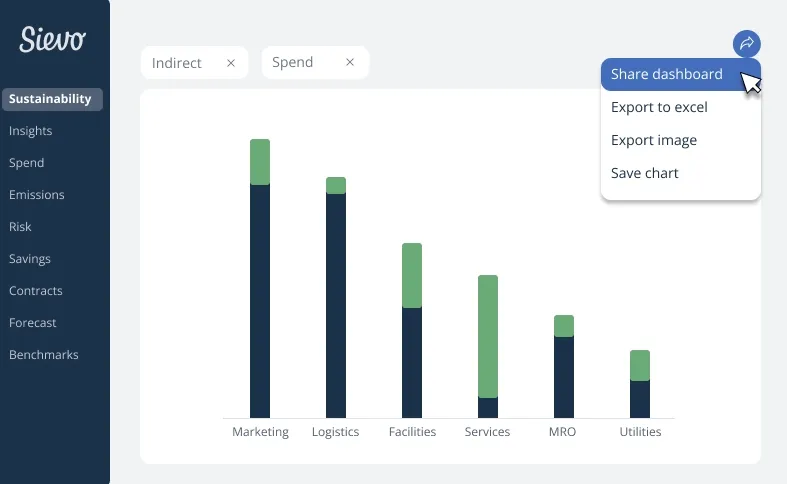Open Benchmarks from the sidebar

point(44,355)
